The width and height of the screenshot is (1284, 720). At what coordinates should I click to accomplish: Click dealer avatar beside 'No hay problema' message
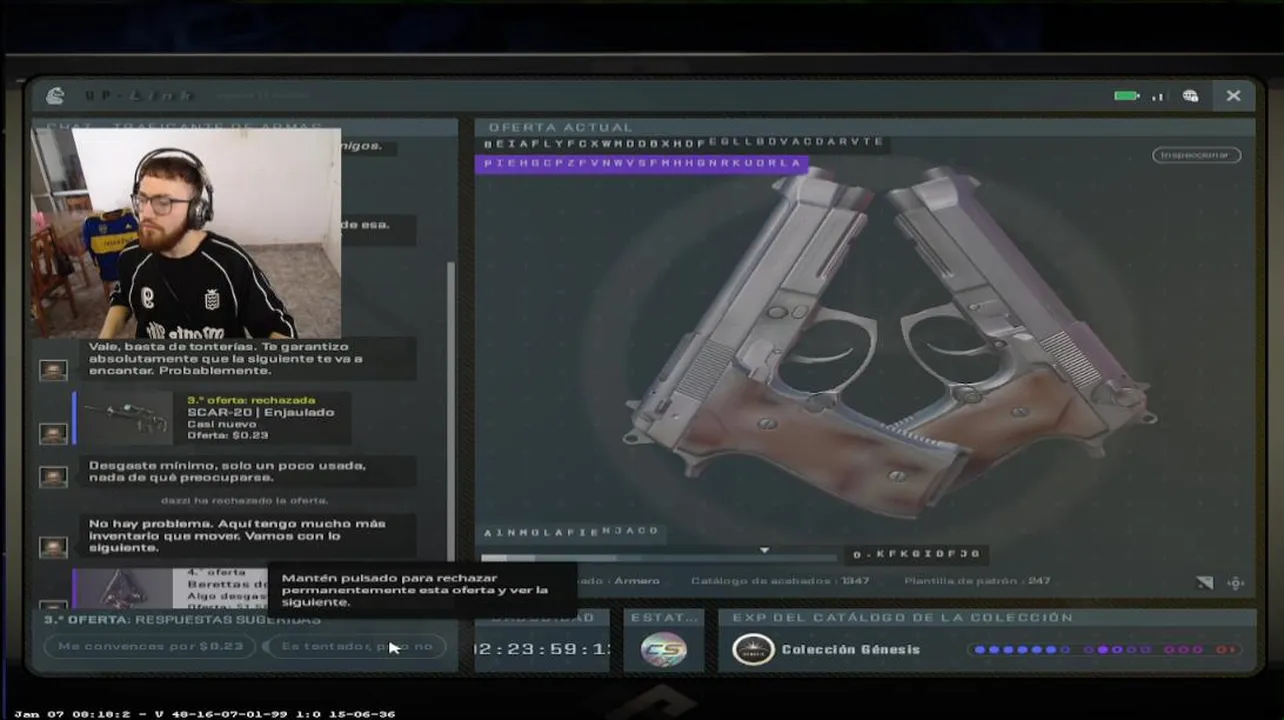pos(53,547)
